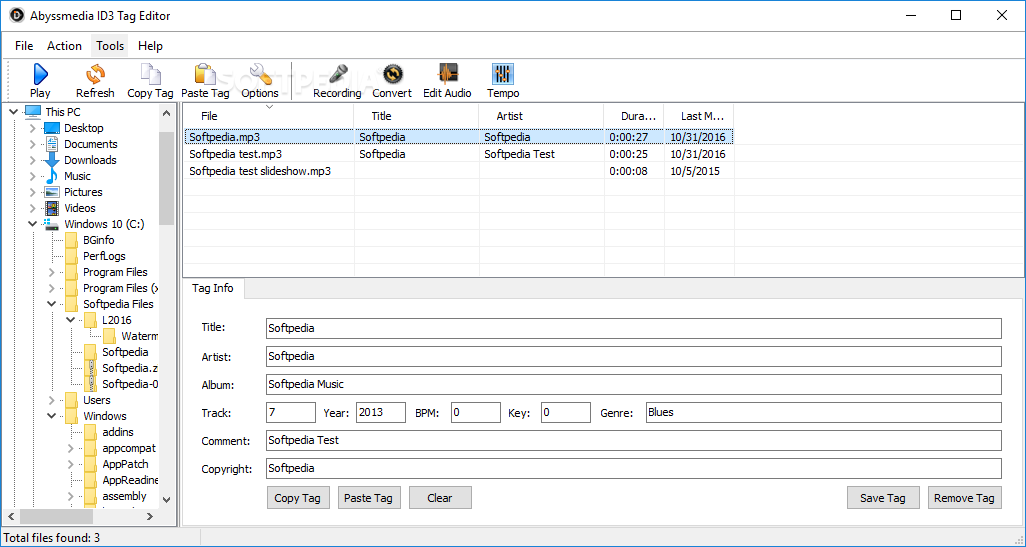Click the Year field
Screen dimensions: 1026x547
[x=381, y=413]
